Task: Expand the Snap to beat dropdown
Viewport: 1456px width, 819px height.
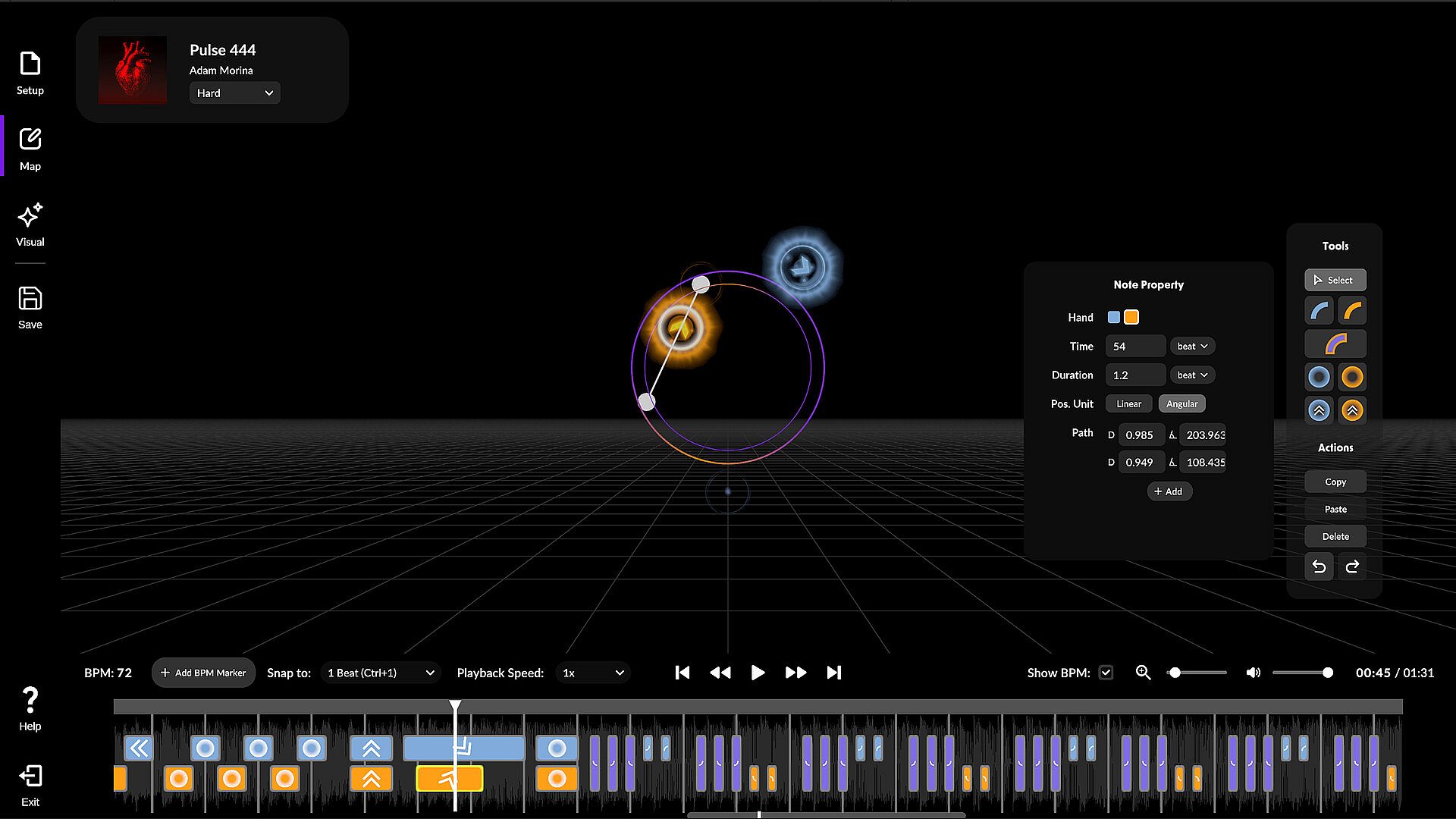Action: coord(381,673)
